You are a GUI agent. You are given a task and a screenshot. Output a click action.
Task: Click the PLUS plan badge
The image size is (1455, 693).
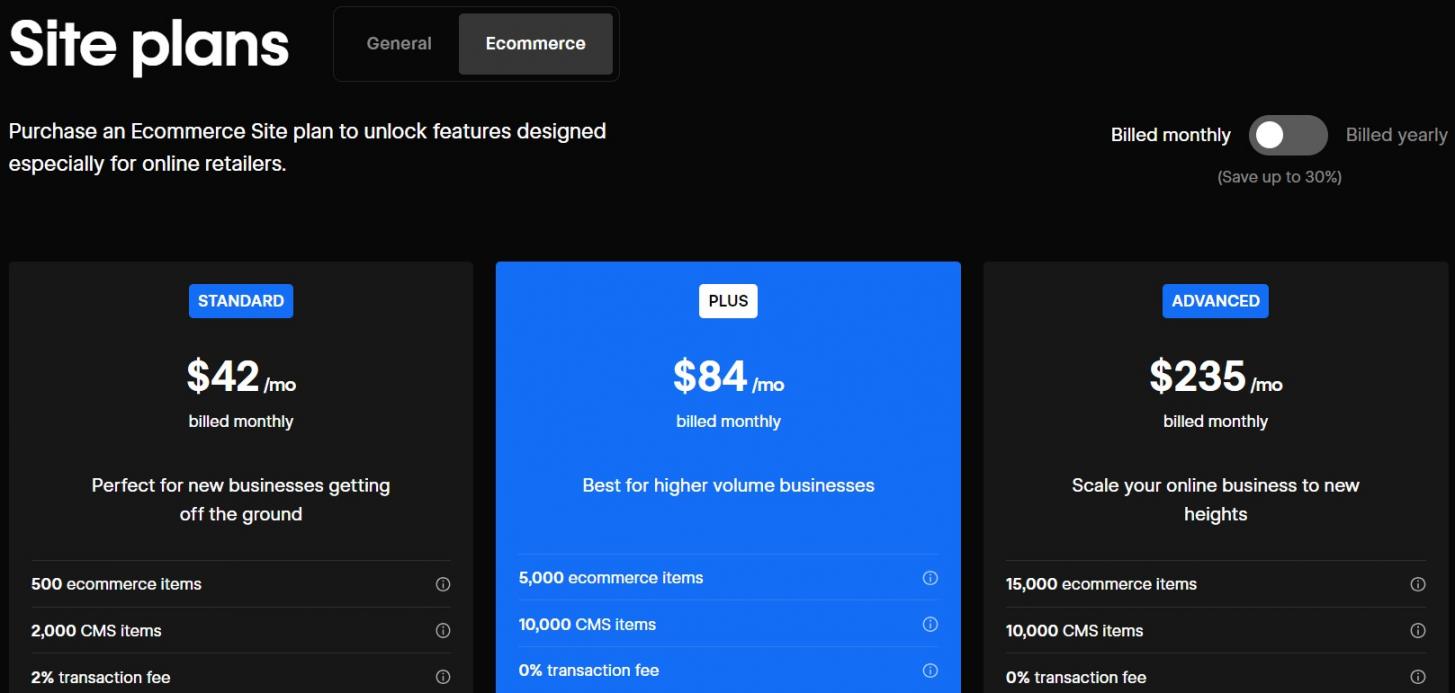pos(728,301)
